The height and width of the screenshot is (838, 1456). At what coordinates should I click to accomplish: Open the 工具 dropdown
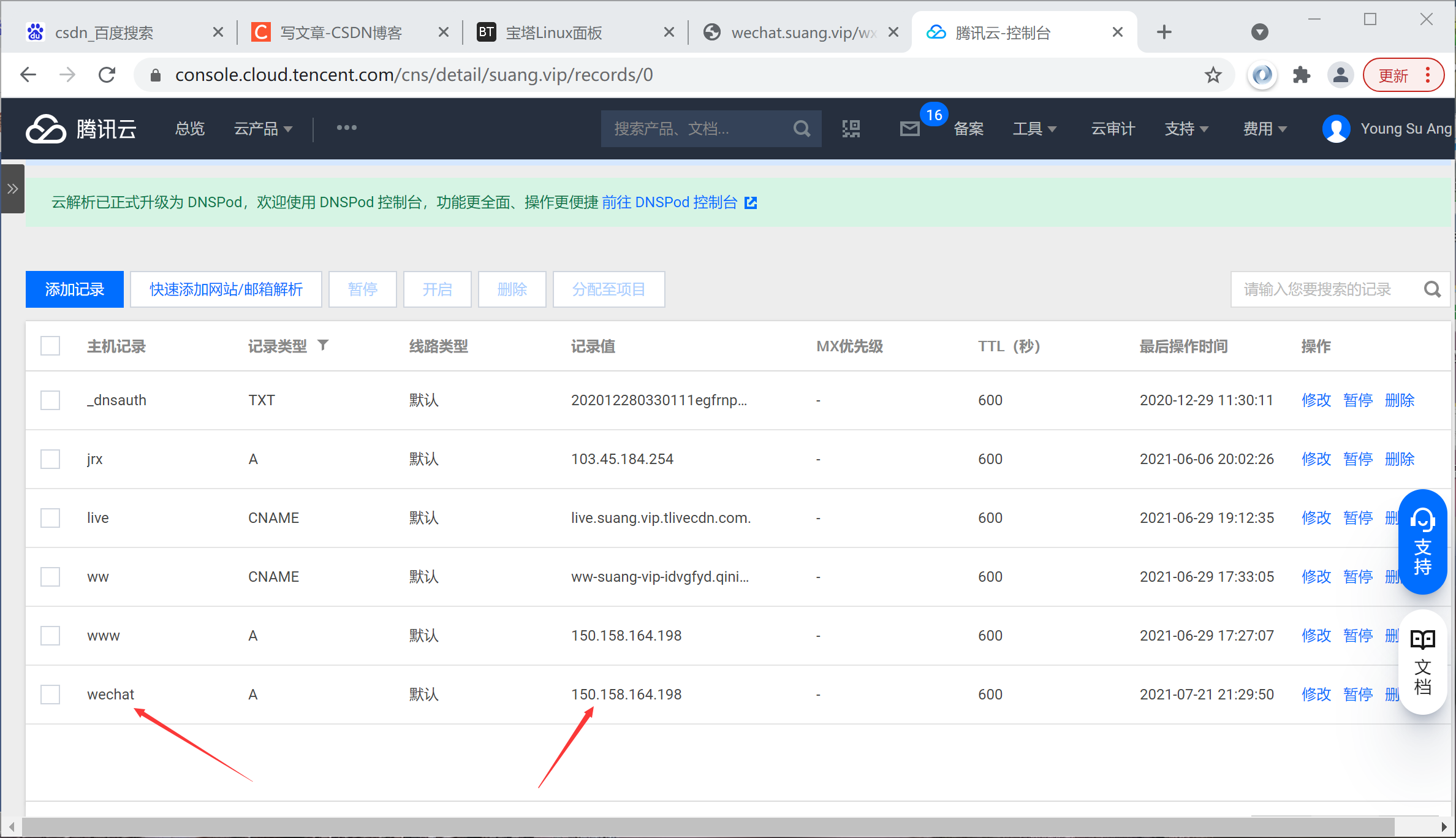coord(1034,129)
